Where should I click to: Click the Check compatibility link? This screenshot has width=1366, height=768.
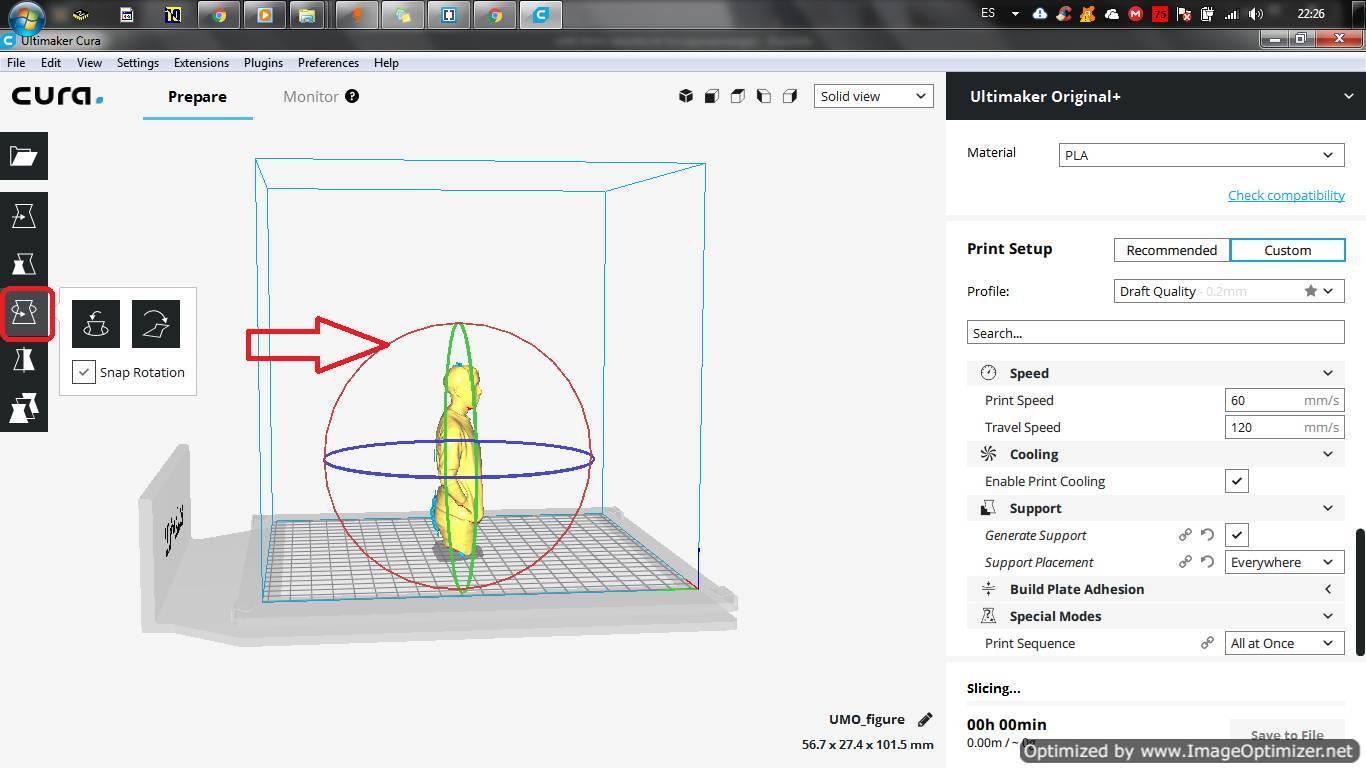pos(1286,195)
